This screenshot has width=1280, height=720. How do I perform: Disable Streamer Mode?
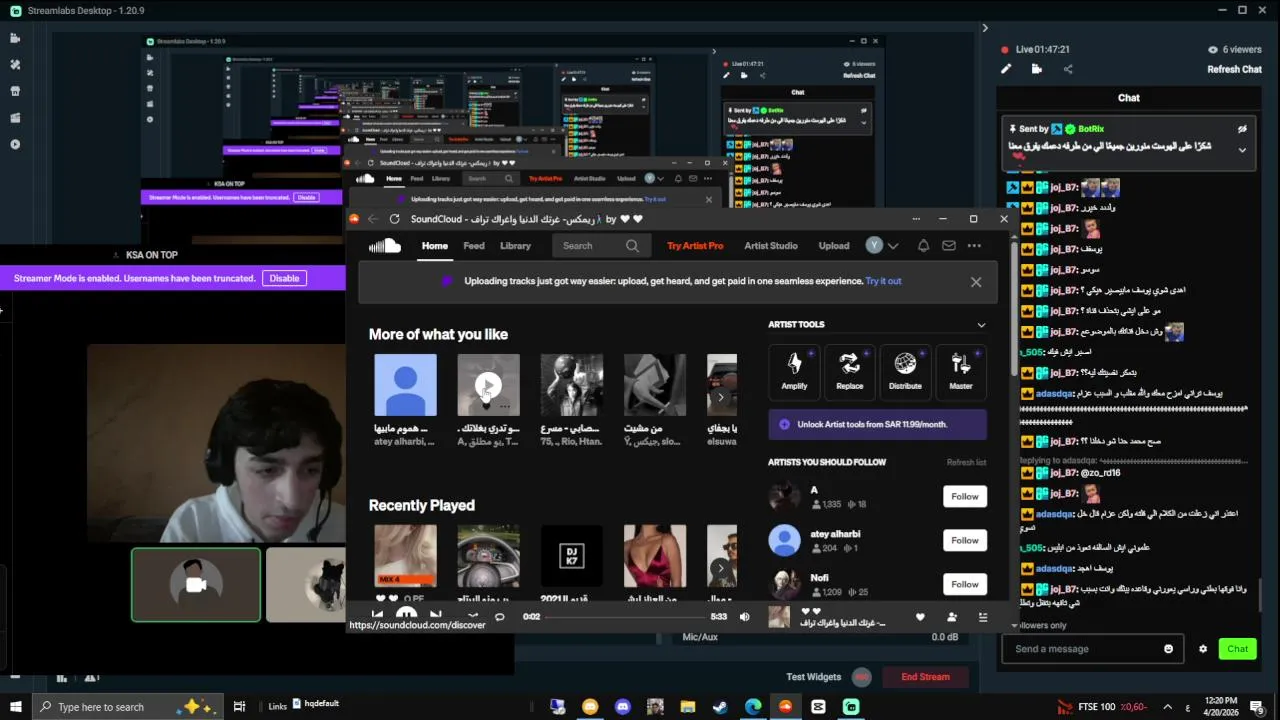pos(284,278)
